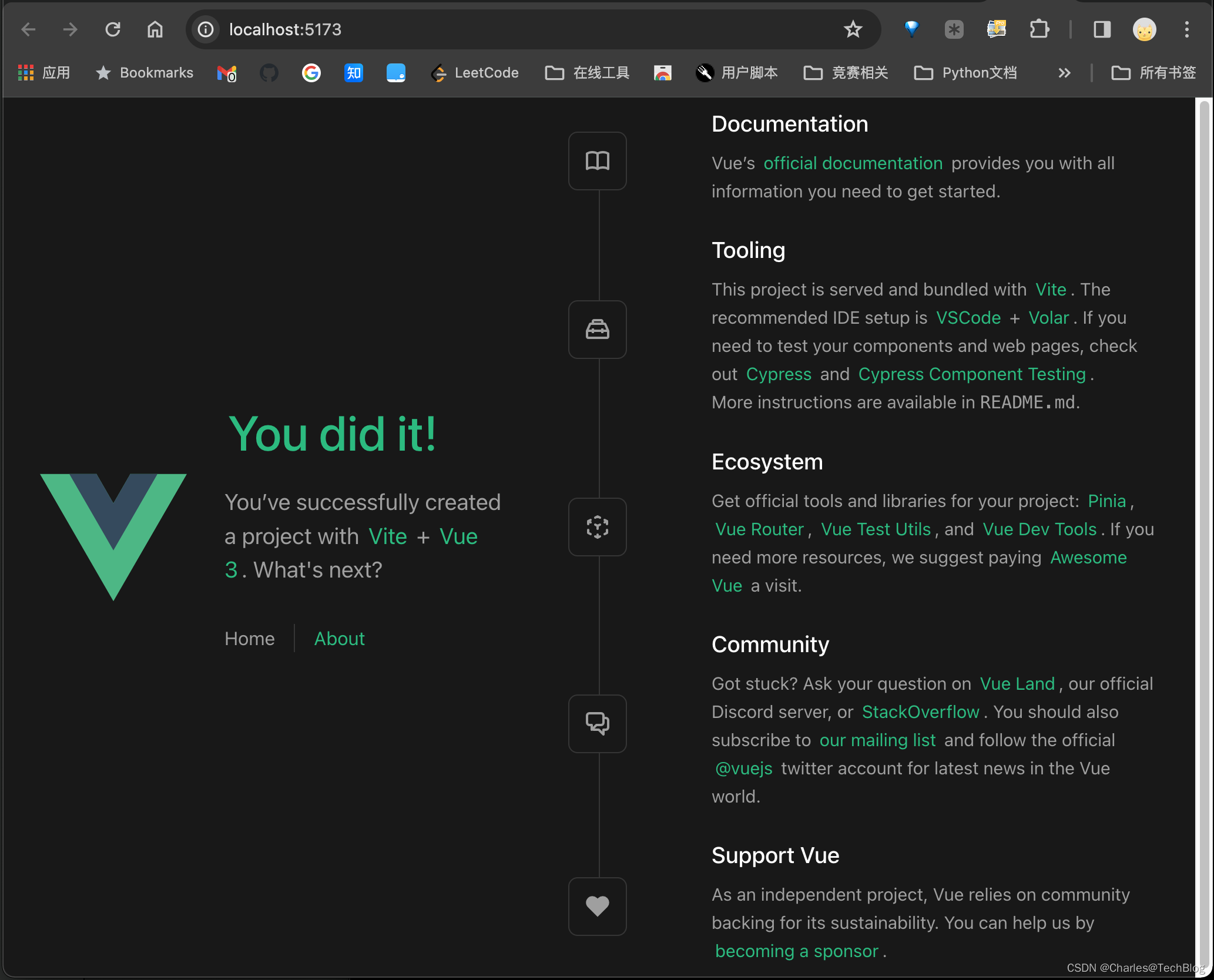
Task: Click the browser home icon
Action: click(155, 29)
